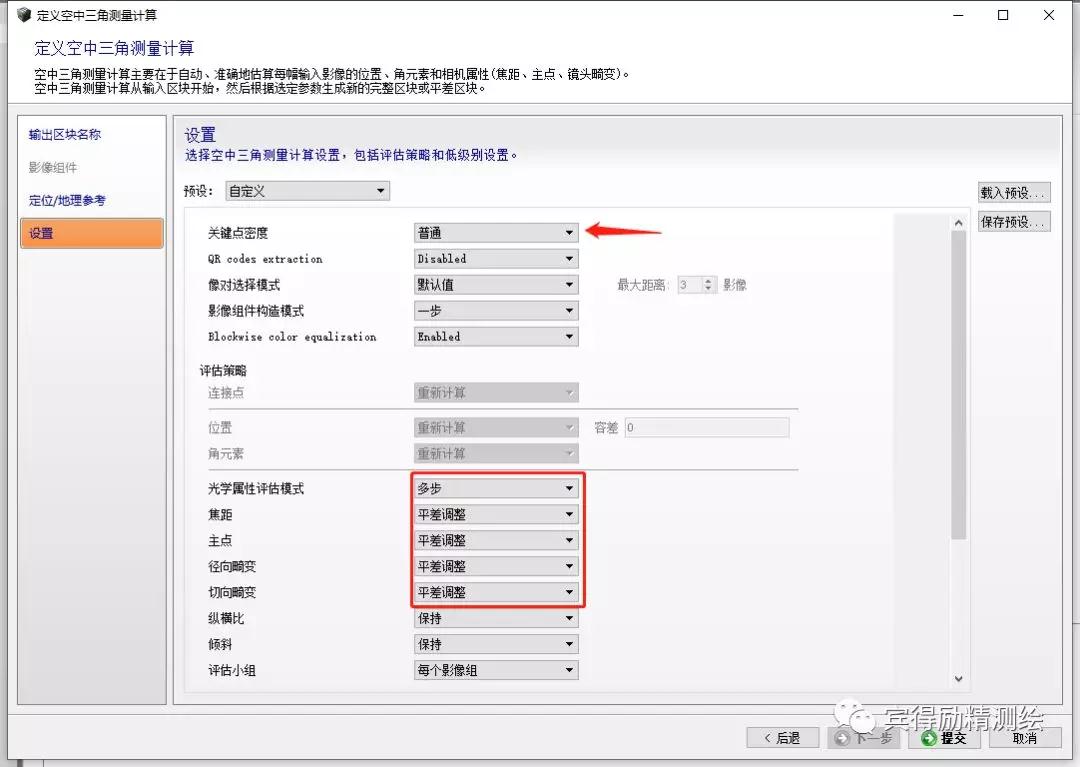This screenshot has height=767, width=1080.
Task: Open the QR codes extraction dropdown
Action: click(496, 259)
